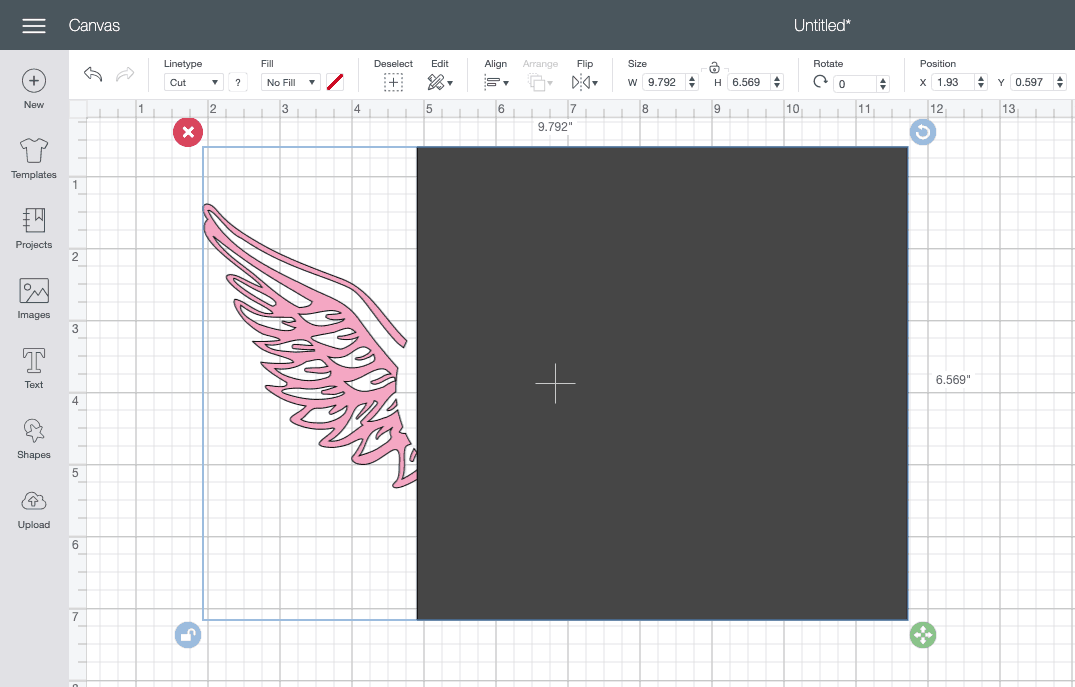This screenshot has width=1075, height=687.
Task: Open the Linetype Cut dropdown
Action: click(x=193, y=82)
